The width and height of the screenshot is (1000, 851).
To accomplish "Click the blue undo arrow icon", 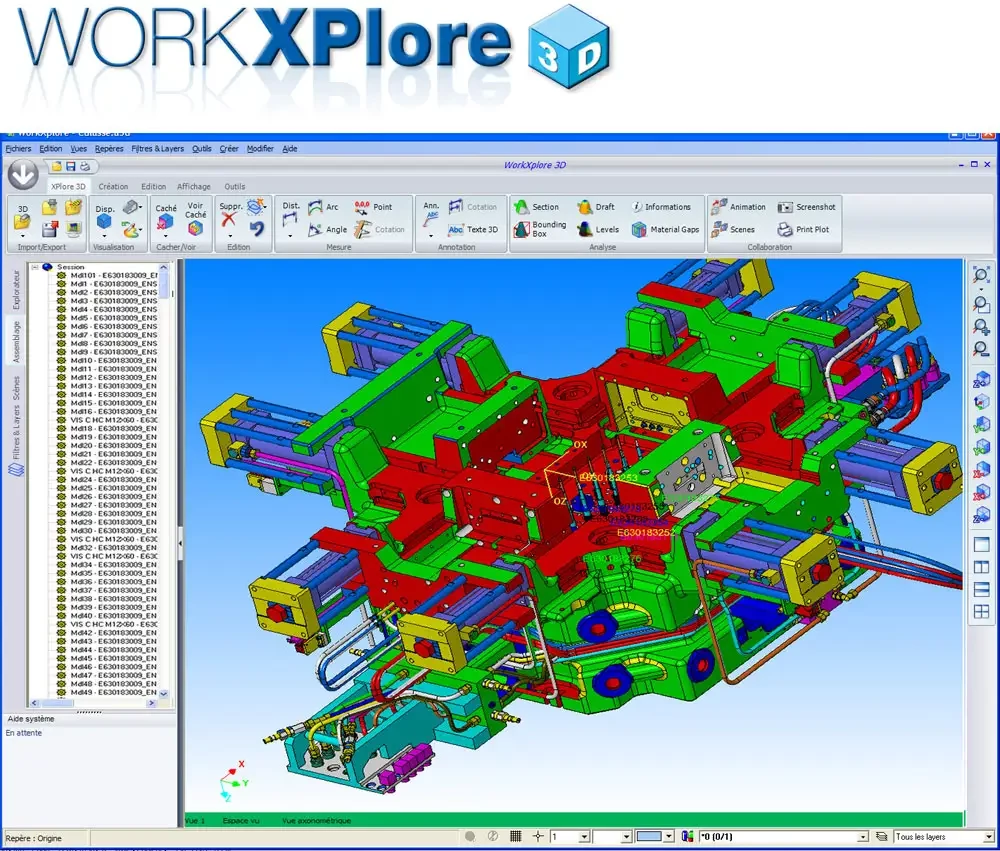I will (x=256, y=228).
